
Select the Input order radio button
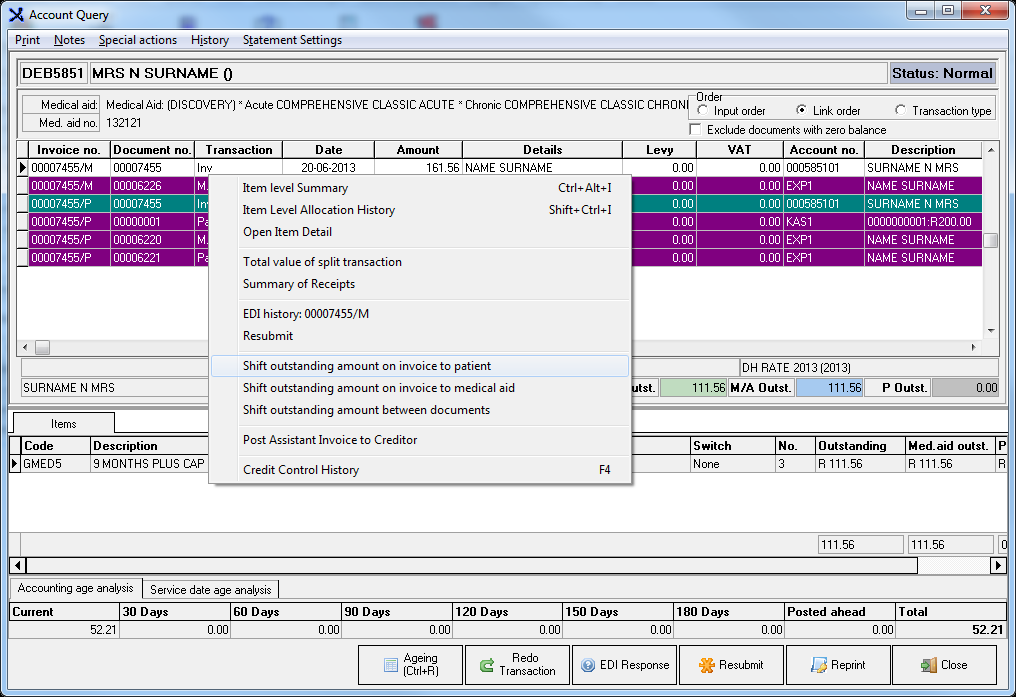[x=703, y=111]
